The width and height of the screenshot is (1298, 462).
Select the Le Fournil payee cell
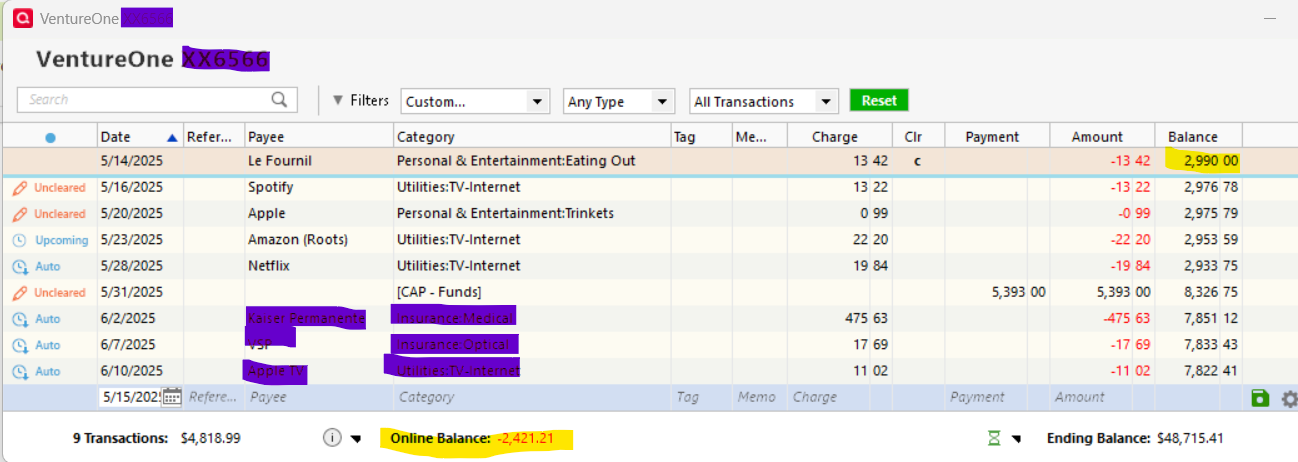318,160
